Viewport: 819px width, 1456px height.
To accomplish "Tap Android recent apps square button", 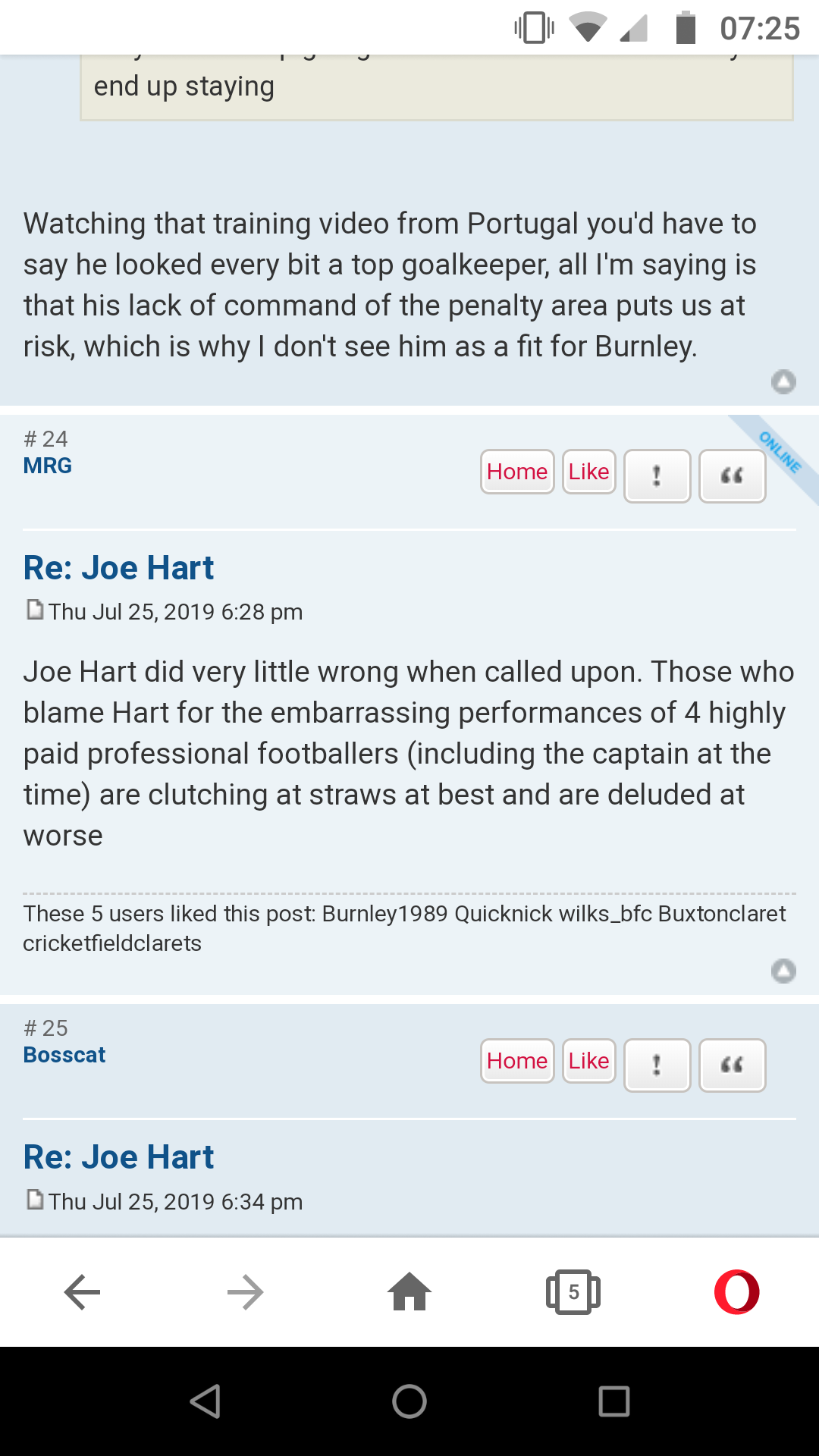I will 614,1401.
